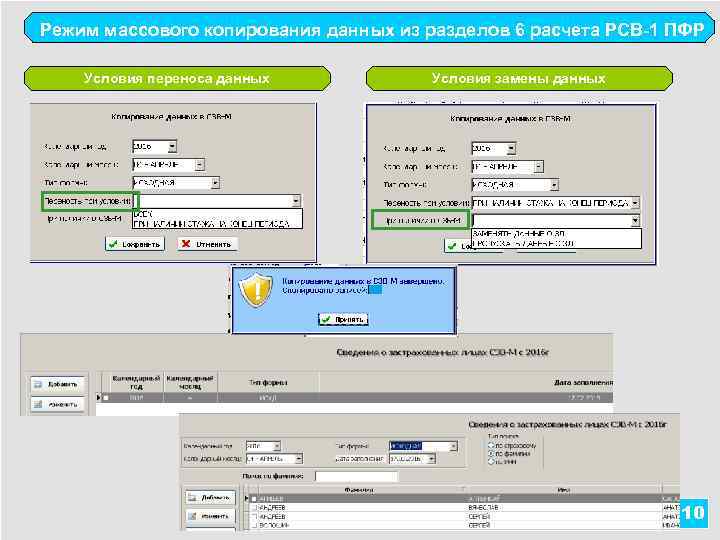Choose 'ПРИ НАЛИЧИИ СТАЖА НА КОНЕЦ ПЕРИОДА' list option in left dialog
This screenshot has width=720, height=540.
click(x=217, y=224)
